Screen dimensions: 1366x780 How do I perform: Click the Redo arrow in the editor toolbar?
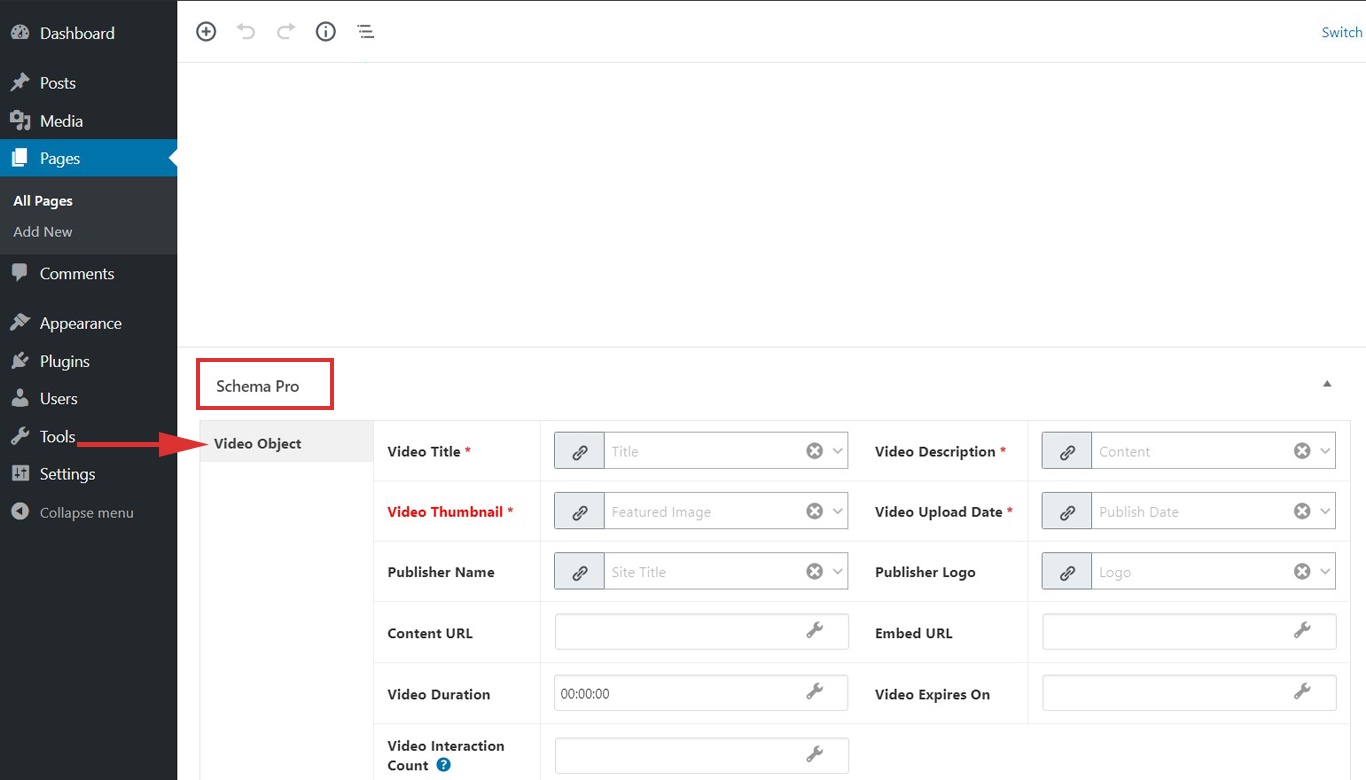coord(286,31)
